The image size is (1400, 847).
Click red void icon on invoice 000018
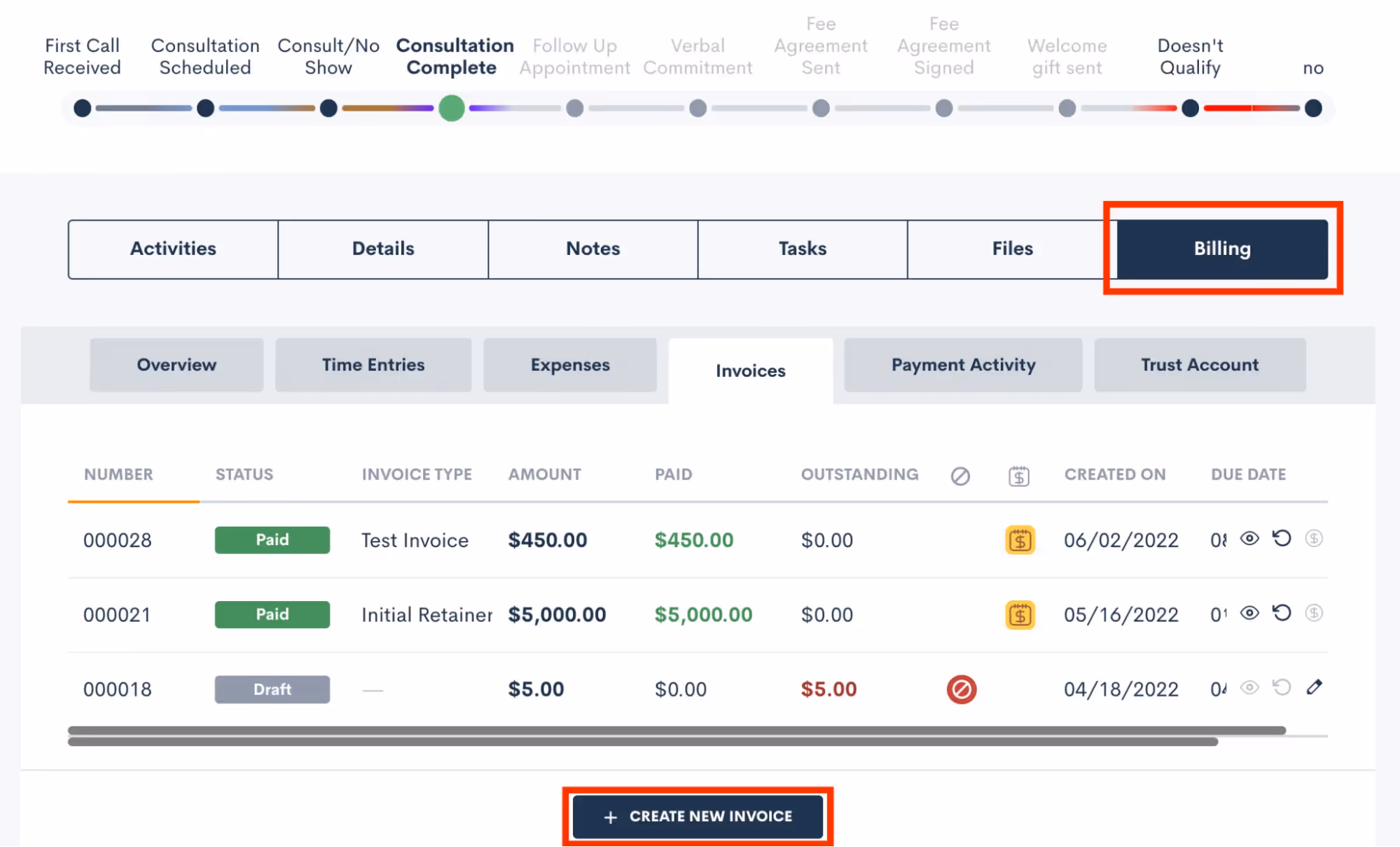click(x=961, y=689)
